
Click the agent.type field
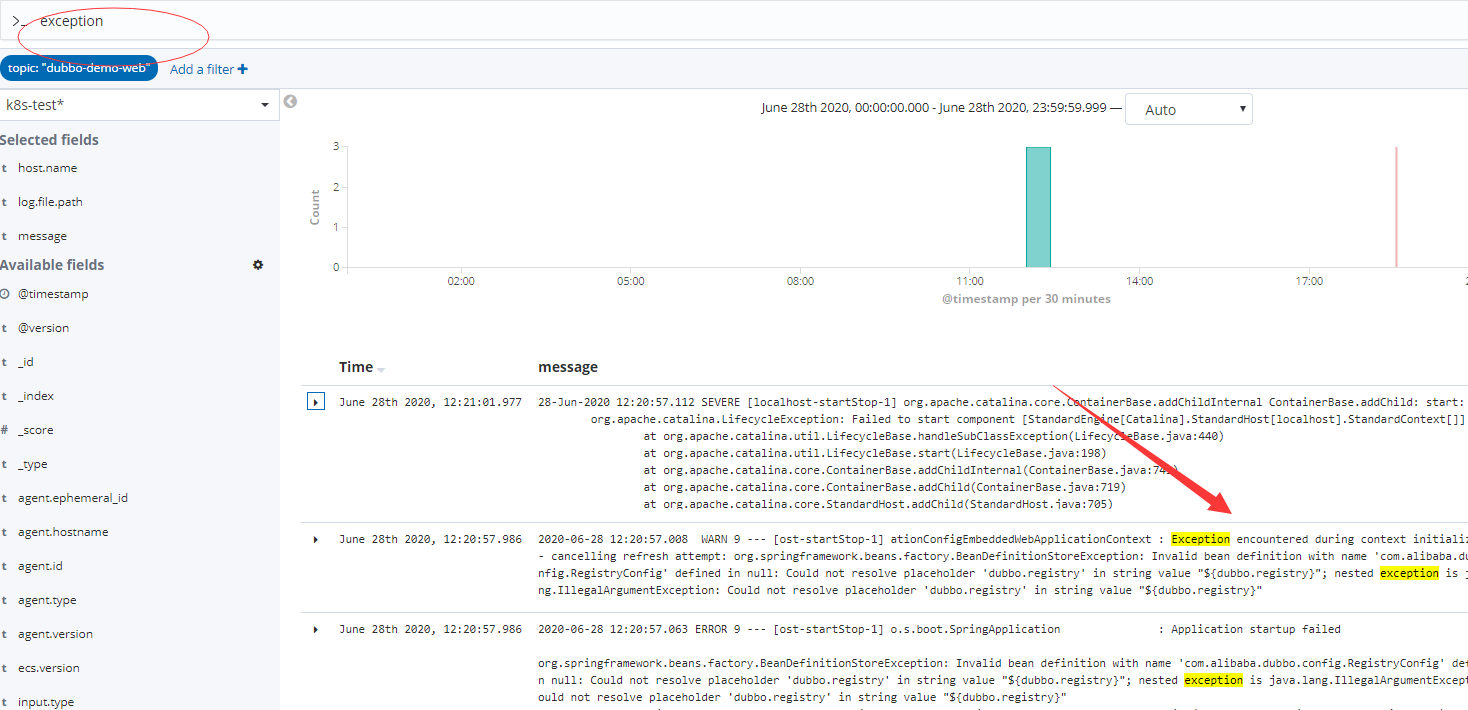pyautogui.click(x=47, y=600)
